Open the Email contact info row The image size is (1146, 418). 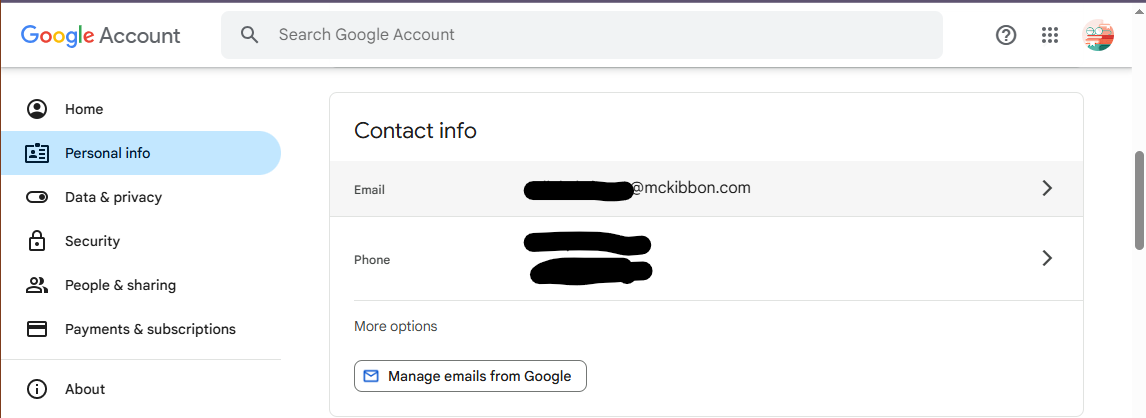coord(706,189)
